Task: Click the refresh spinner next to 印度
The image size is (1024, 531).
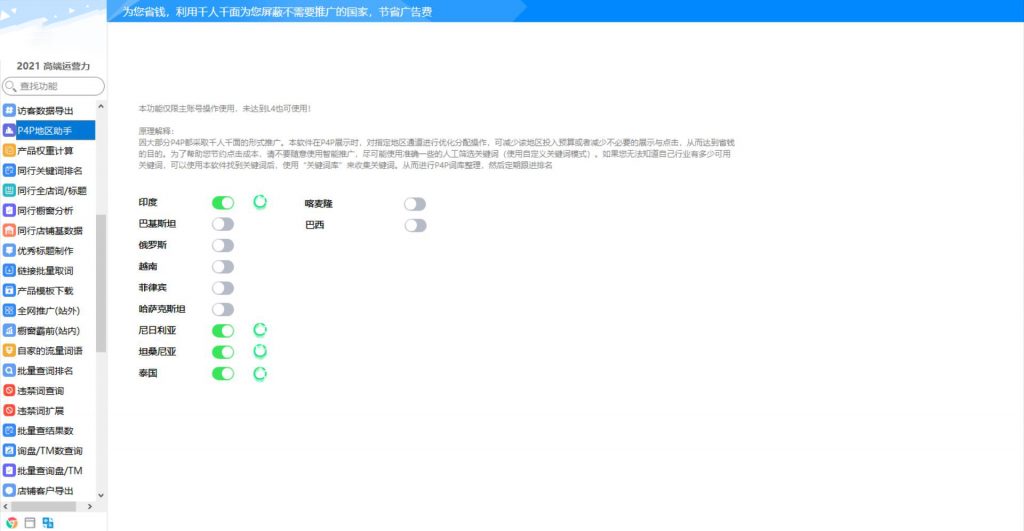Action: pos(260,202)
